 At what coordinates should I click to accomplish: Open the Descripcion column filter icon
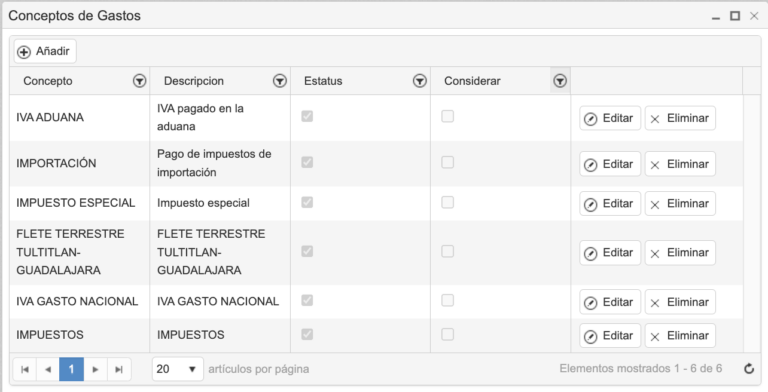click(280, 81)
